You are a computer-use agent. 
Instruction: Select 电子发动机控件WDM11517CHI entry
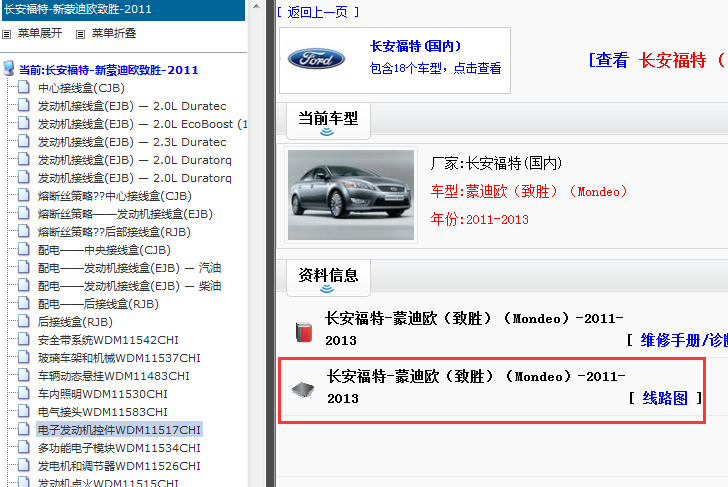(119, 430)
